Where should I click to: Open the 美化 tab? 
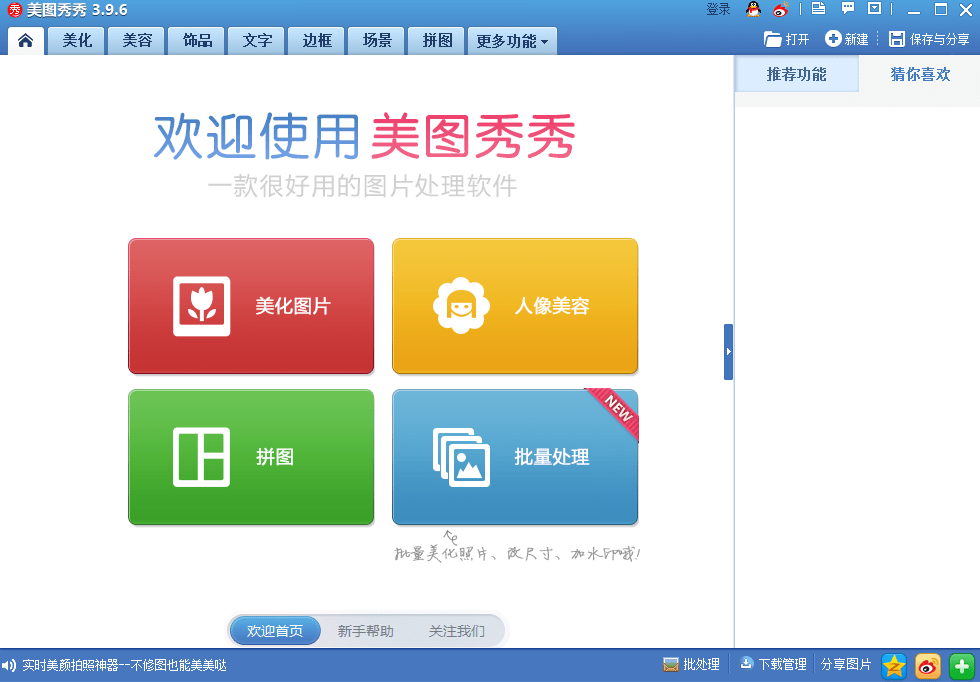[x=77, y=41]
